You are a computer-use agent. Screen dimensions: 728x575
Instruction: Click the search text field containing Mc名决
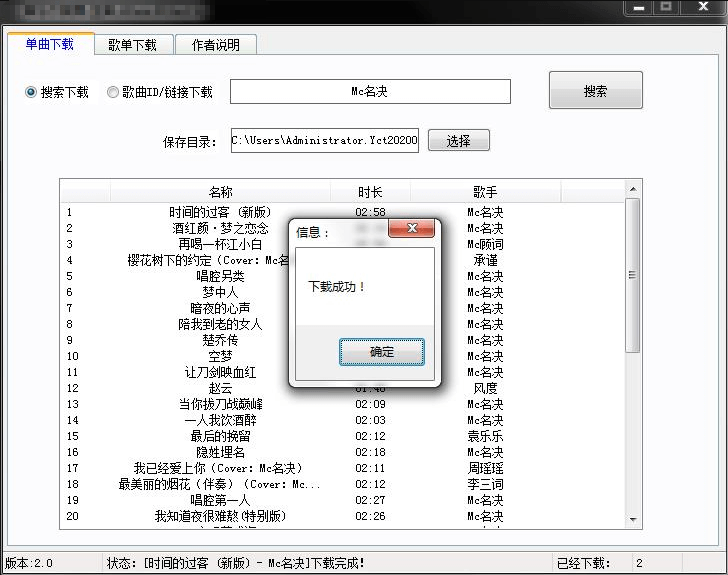pos(370,92)
